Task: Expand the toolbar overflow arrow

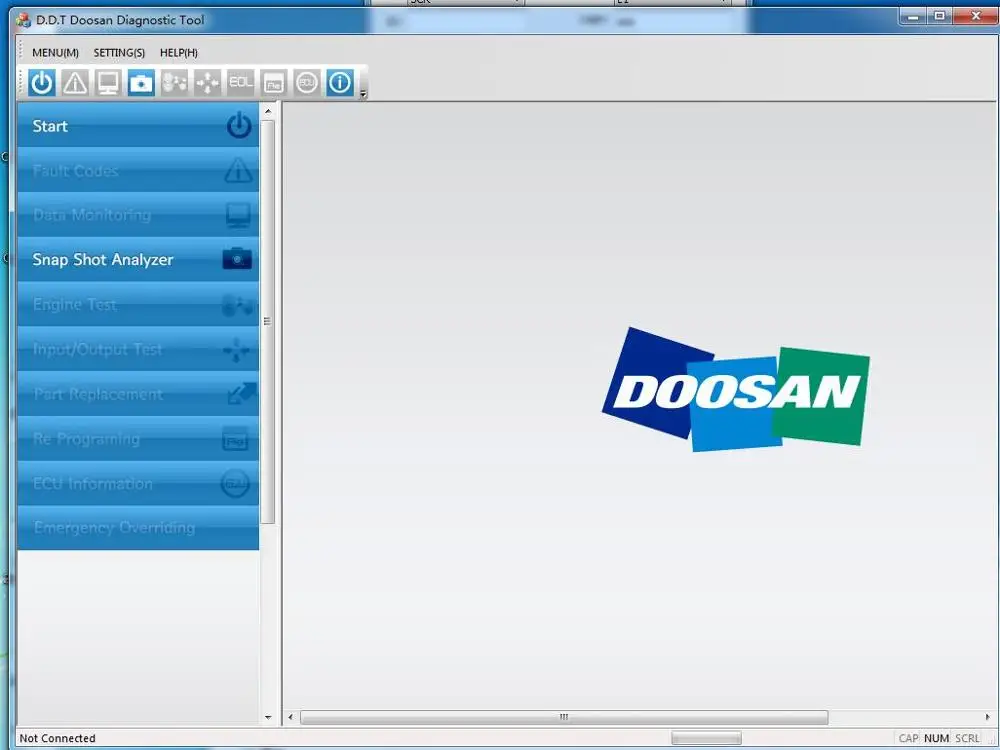Action: 362,90
